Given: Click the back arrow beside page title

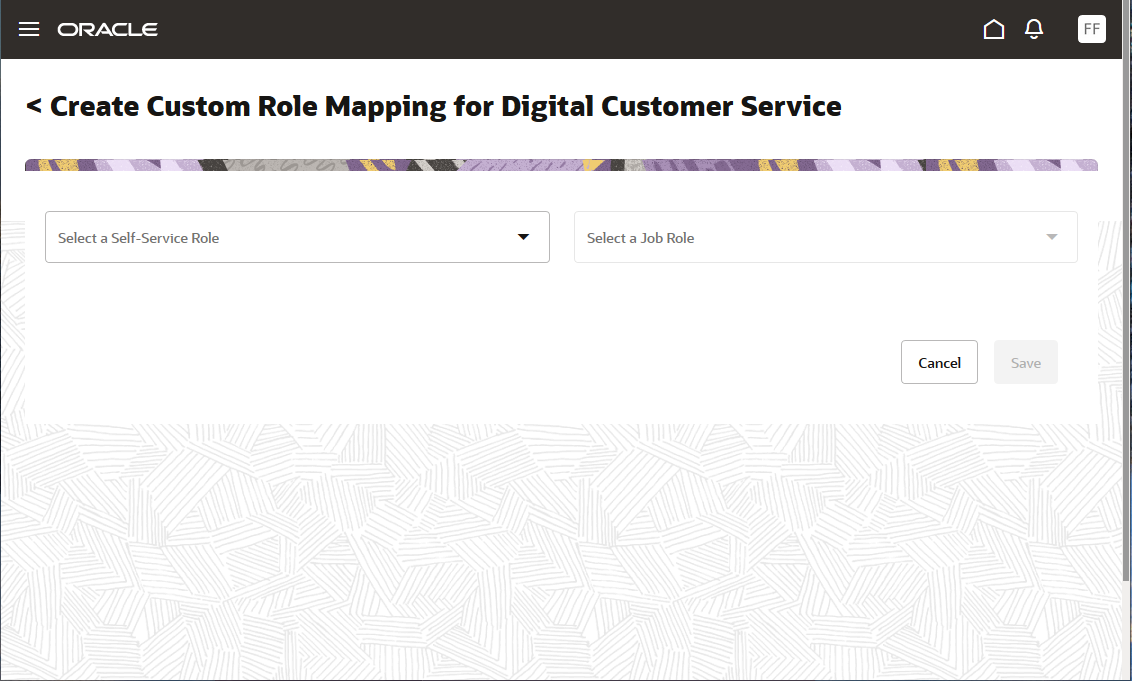Looking at the screenshot, I should [x=34, y=106].
